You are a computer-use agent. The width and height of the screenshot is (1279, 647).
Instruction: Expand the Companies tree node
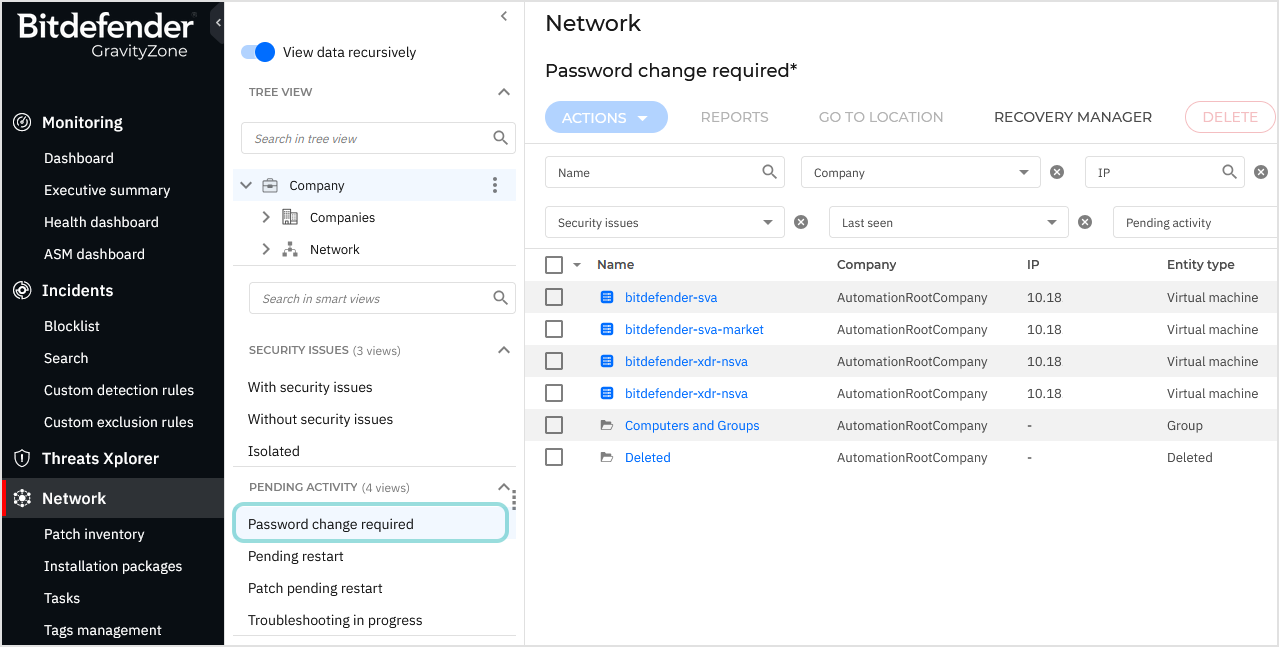265,217
